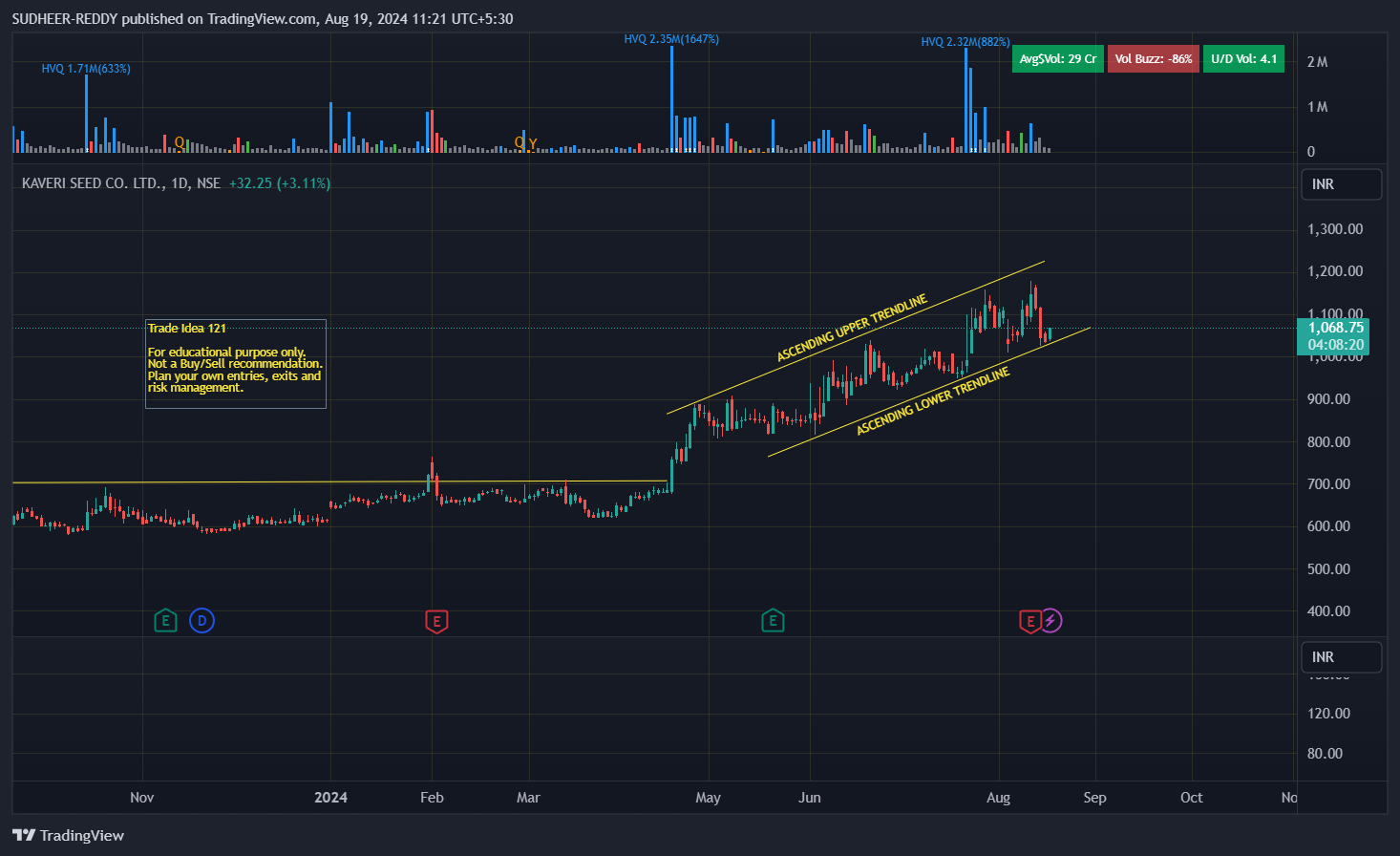Click the AvgSVol: 29 Cr green label
The image size is (1400, 856).
(x=1057, y=58)
